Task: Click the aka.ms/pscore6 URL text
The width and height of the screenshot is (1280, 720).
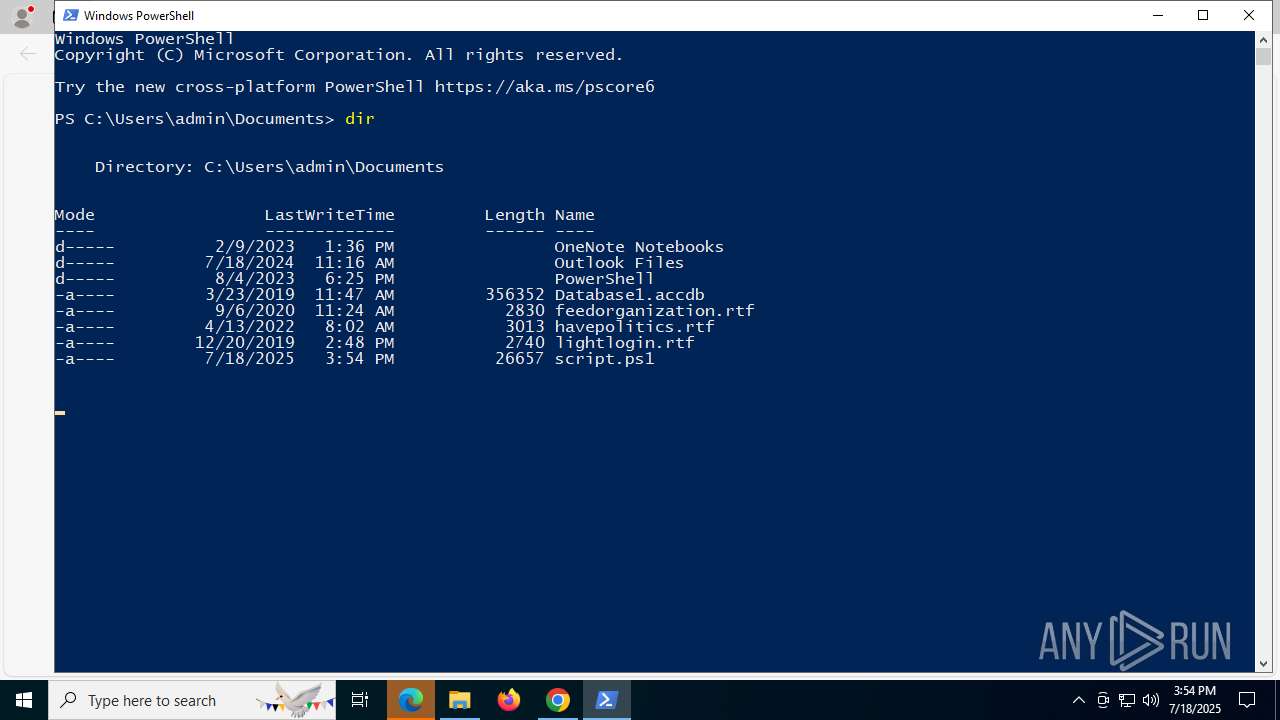Action: tap(544, 87)
